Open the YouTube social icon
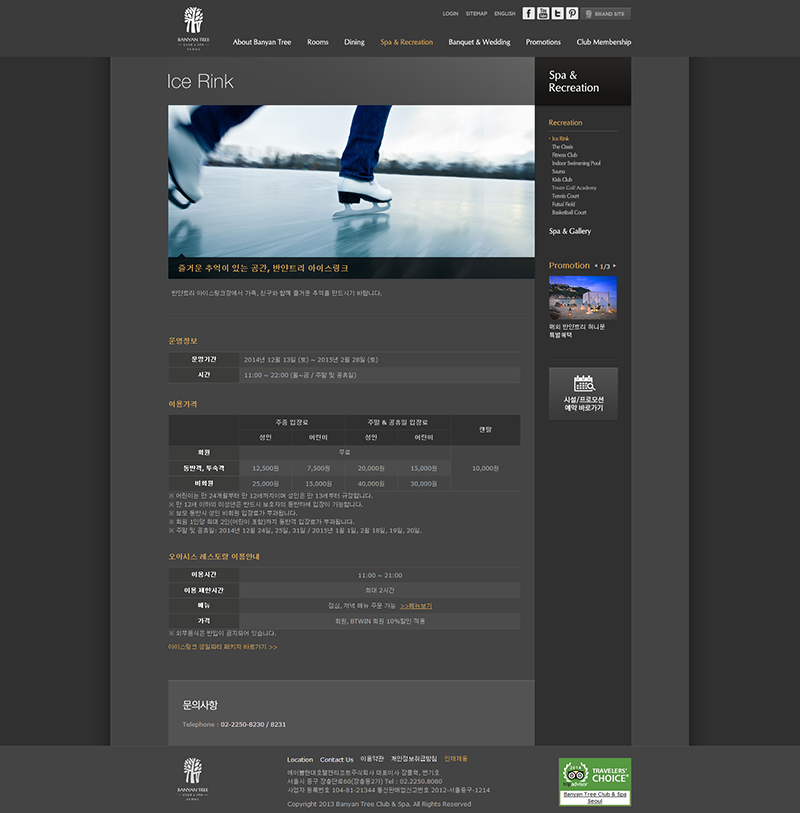Viewport: 800px width, 813px height. click(543, 13)
